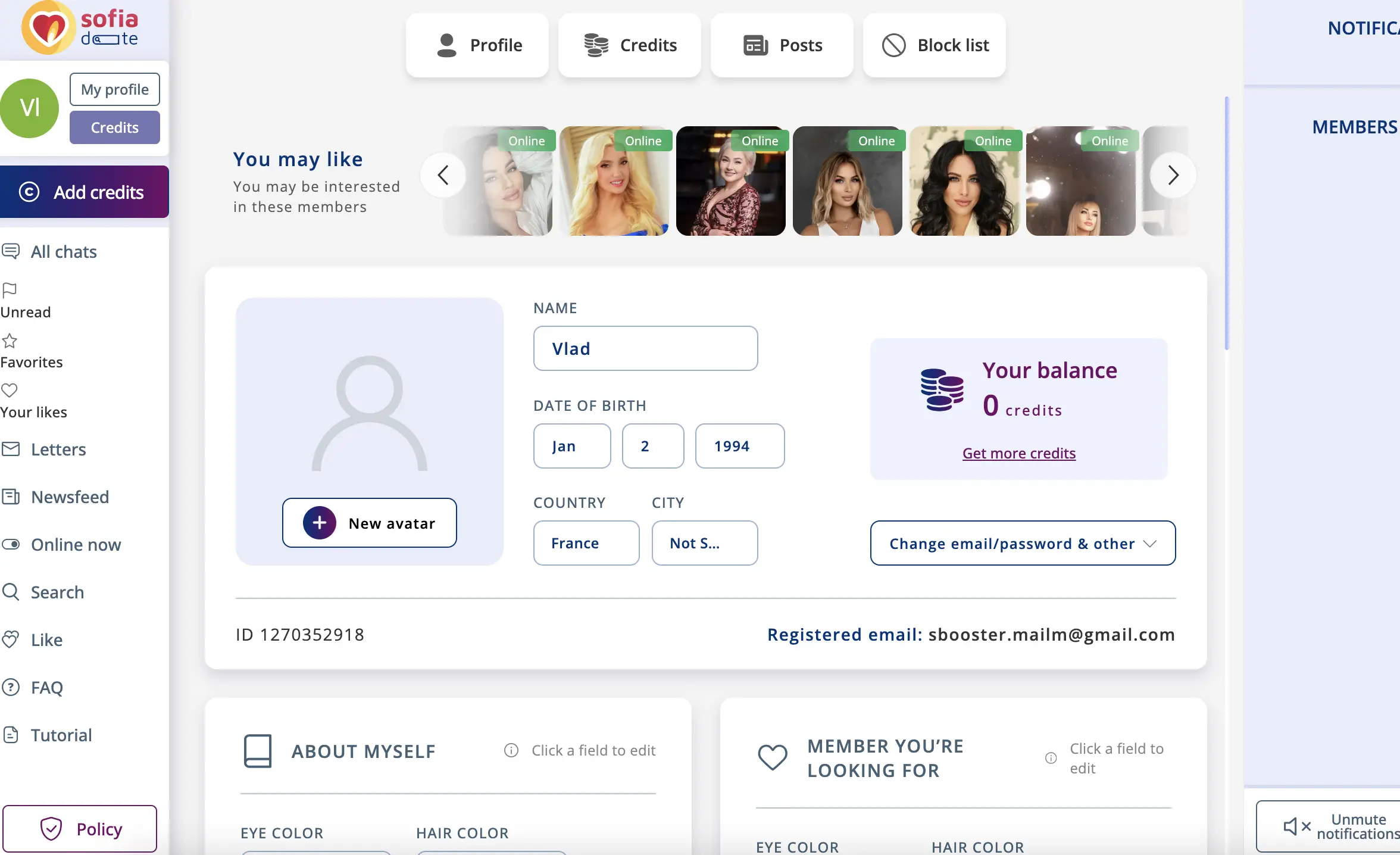Screen dimensions: 1400x855
Task: Open the France country dropdown
Action: pos(586,543)
